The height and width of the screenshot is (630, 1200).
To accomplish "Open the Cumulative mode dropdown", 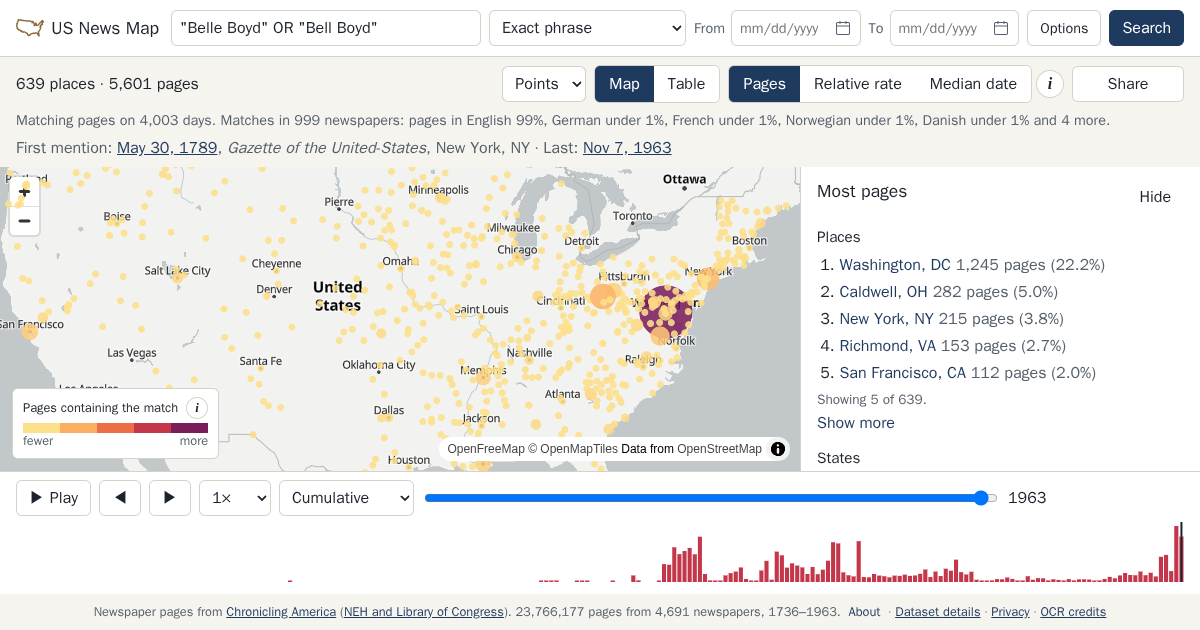I will point(346,498).
